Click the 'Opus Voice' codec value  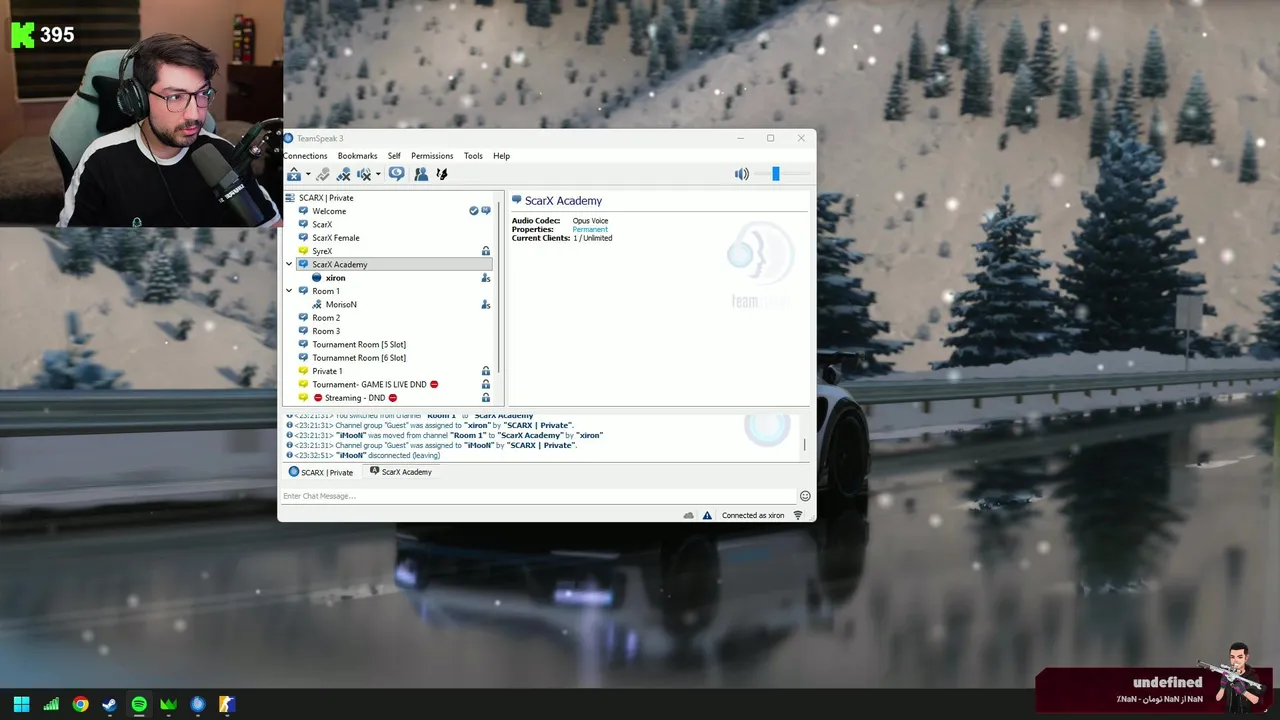click(x=591, y=221)
